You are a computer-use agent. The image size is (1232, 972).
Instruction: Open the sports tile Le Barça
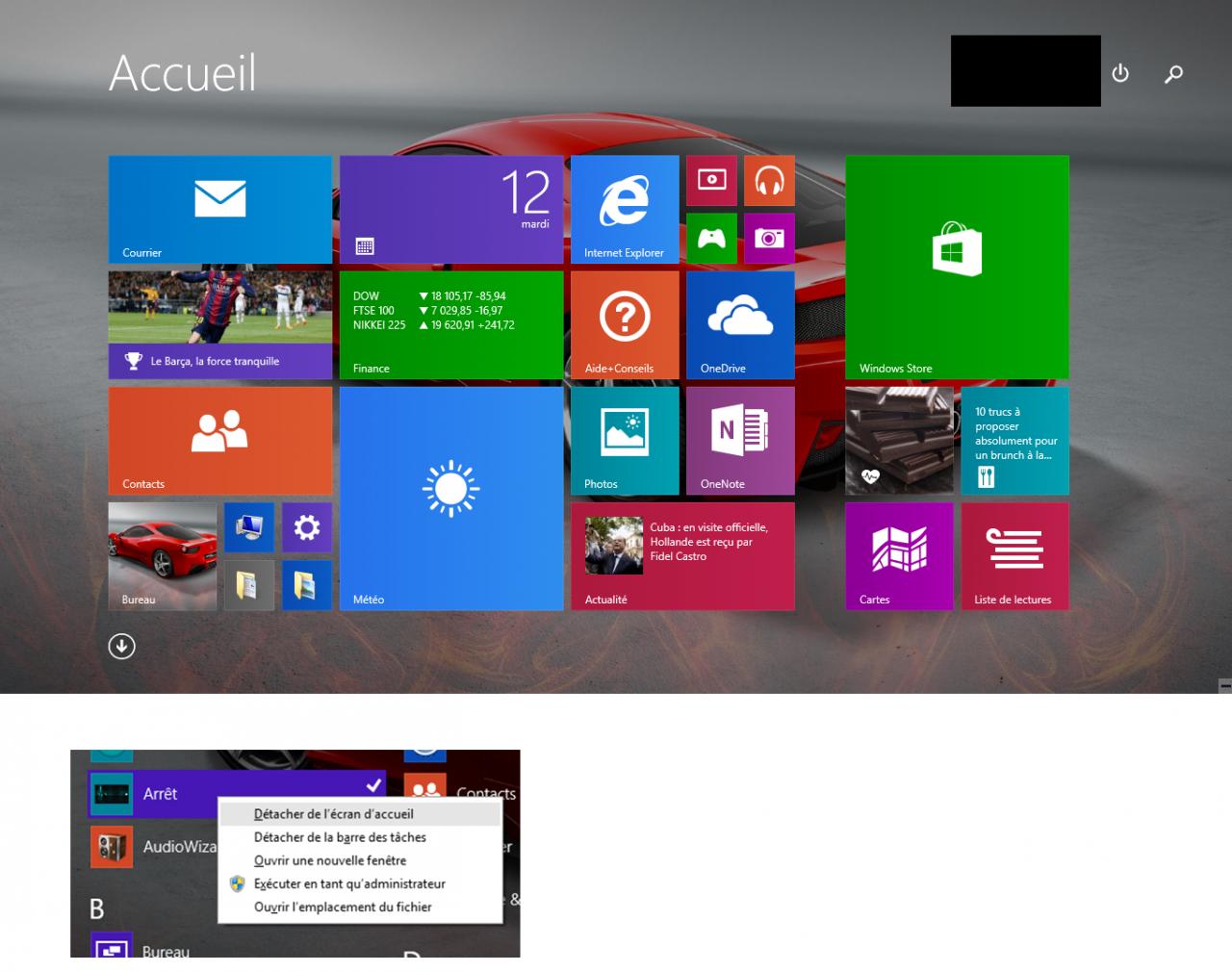click(x=220, y=325)
